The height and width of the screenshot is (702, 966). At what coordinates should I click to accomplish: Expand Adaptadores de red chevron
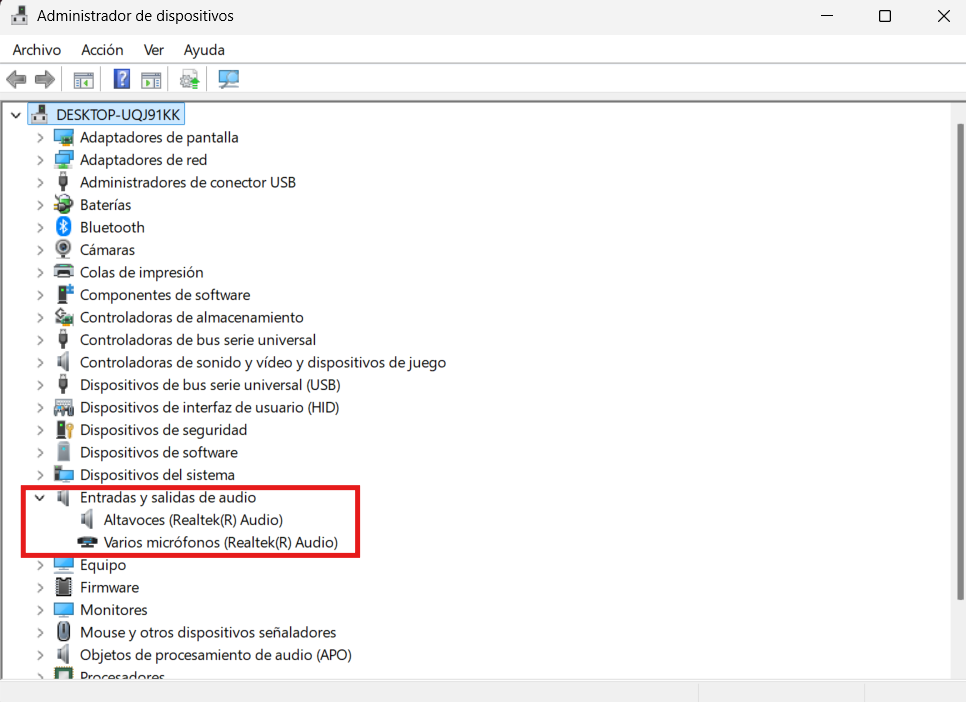point(40,160)
